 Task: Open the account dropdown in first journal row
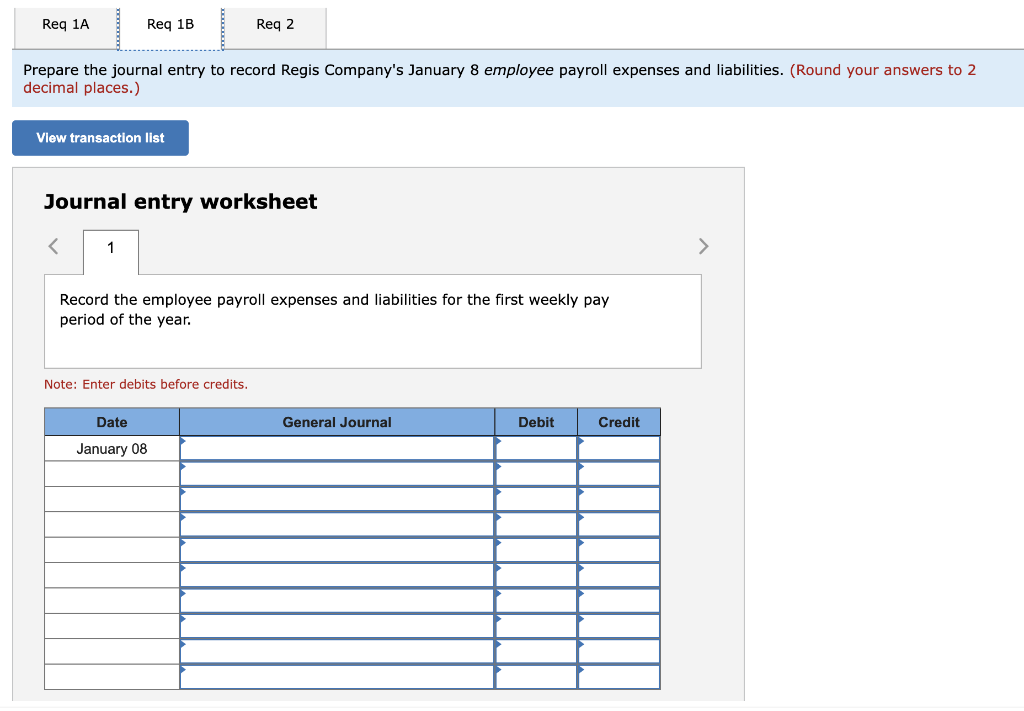(183, 441)
